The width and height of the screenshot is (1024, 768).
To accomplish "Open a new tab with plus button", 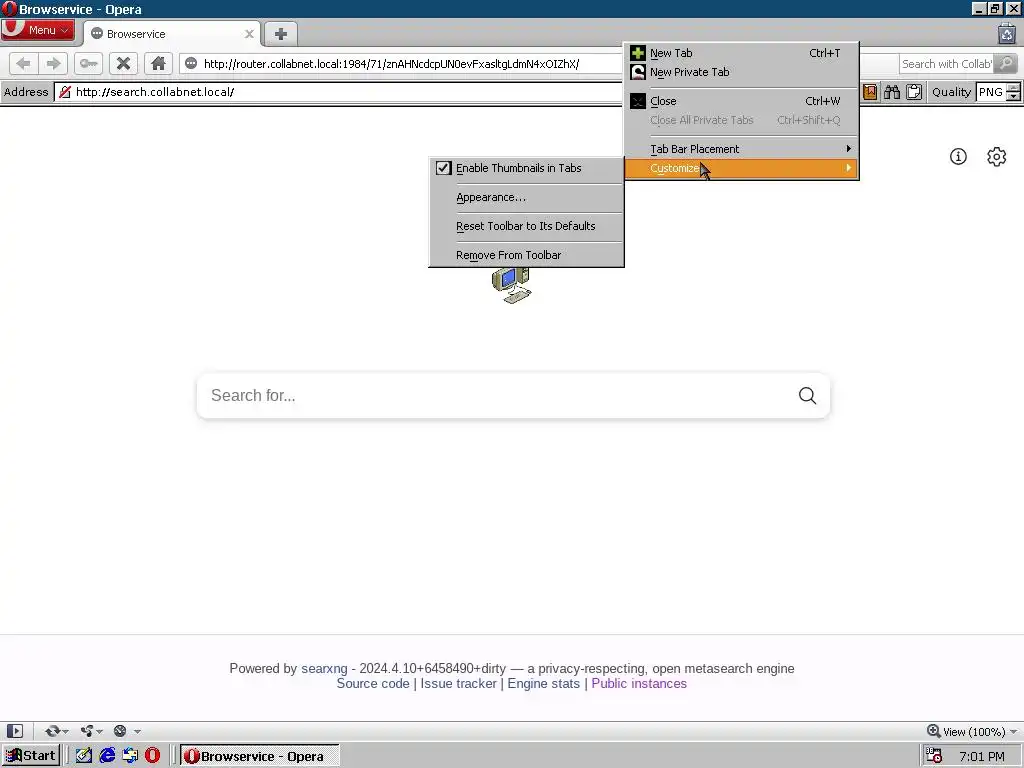I will coord(281,34).
